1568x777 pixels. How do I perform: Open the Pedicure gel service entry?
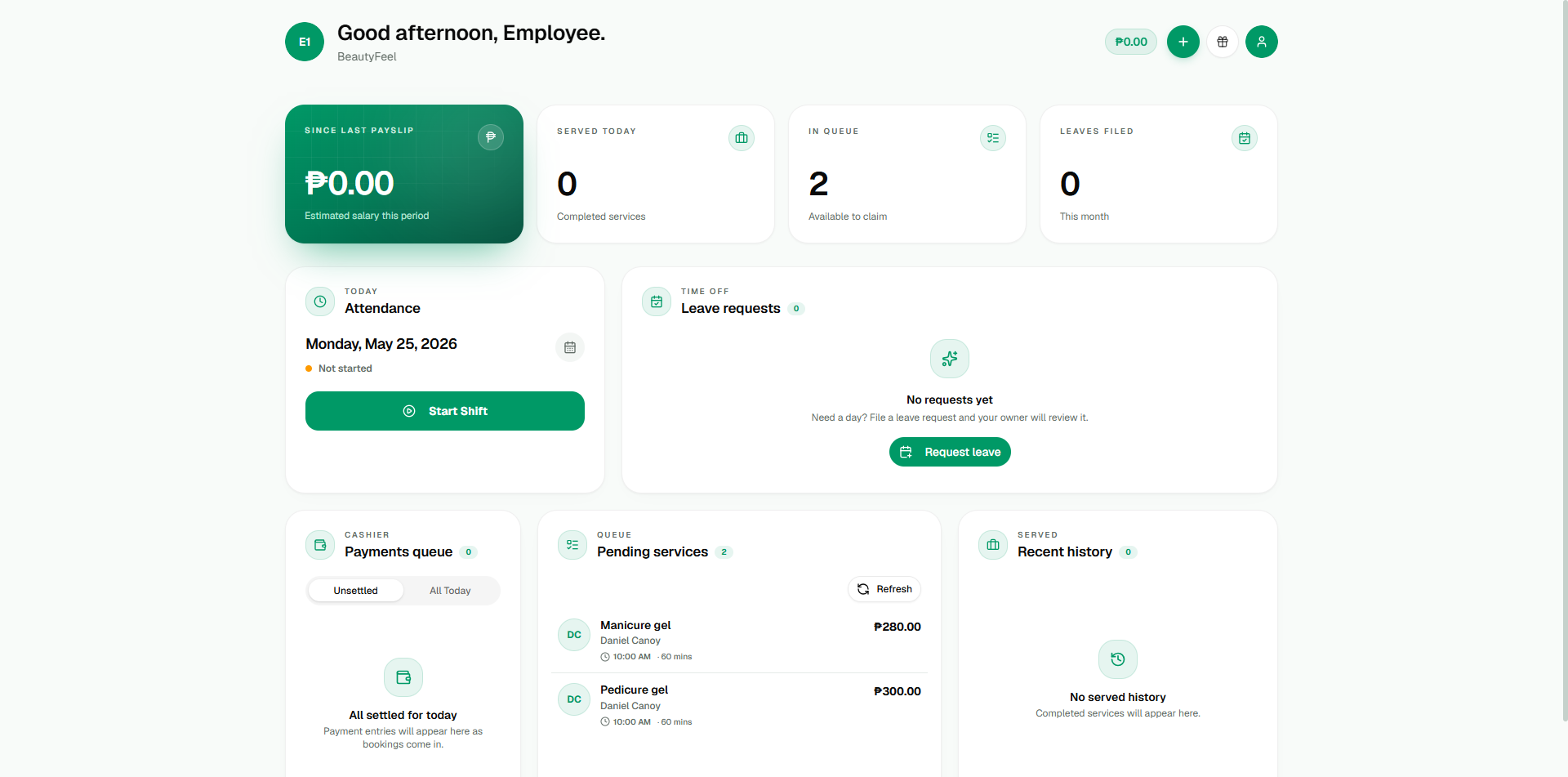(x=739, y=705)
